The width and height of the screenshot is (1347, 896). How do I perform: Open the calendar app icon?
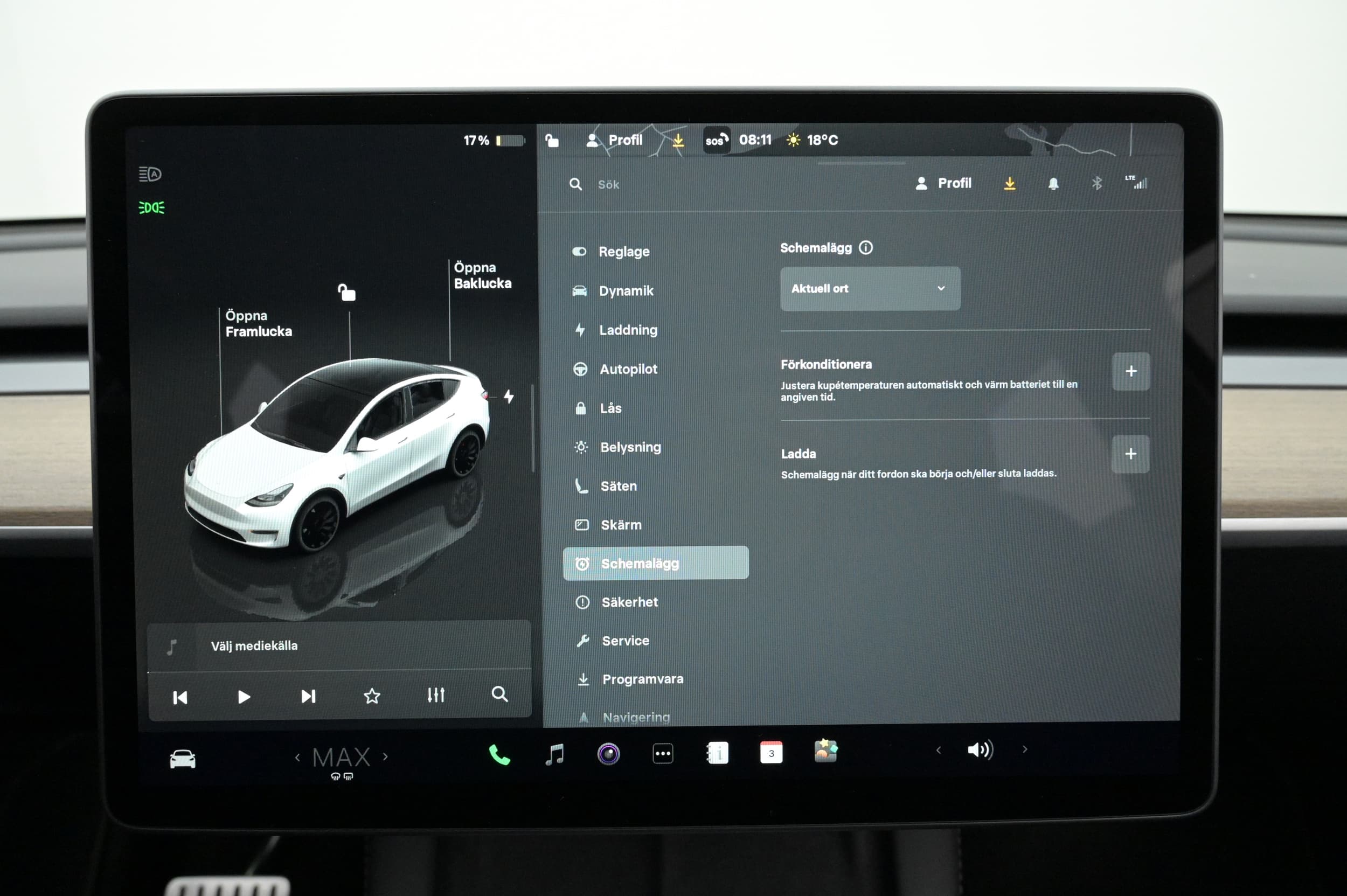pos(771,753)
